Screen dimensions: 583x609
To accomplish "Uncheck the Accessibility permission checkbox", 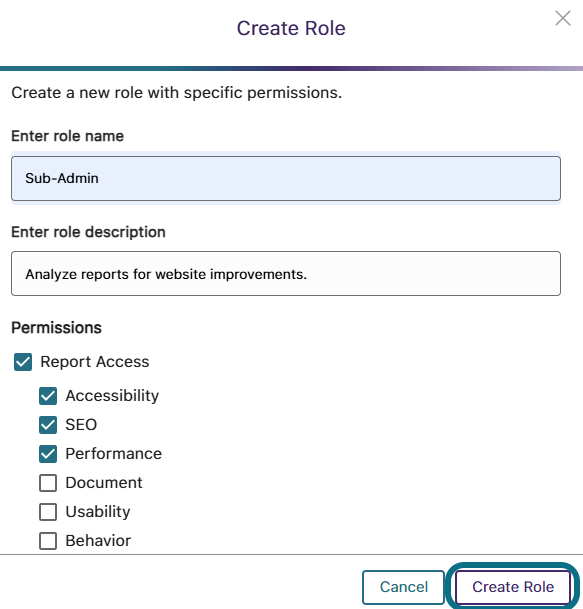I will point(48,396).
